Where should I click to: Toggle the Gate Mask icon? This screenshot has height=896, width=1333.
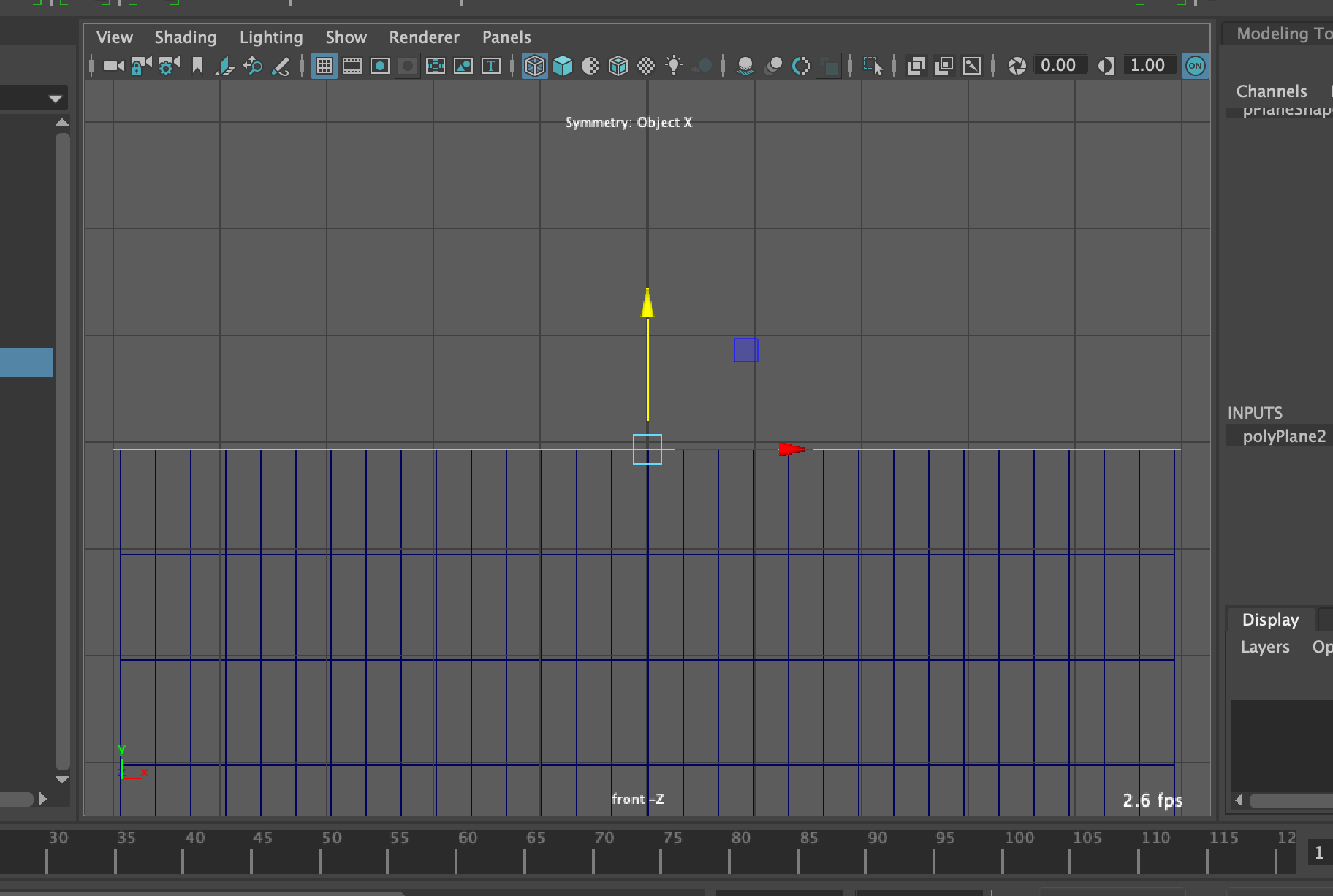tap(408, 66)
